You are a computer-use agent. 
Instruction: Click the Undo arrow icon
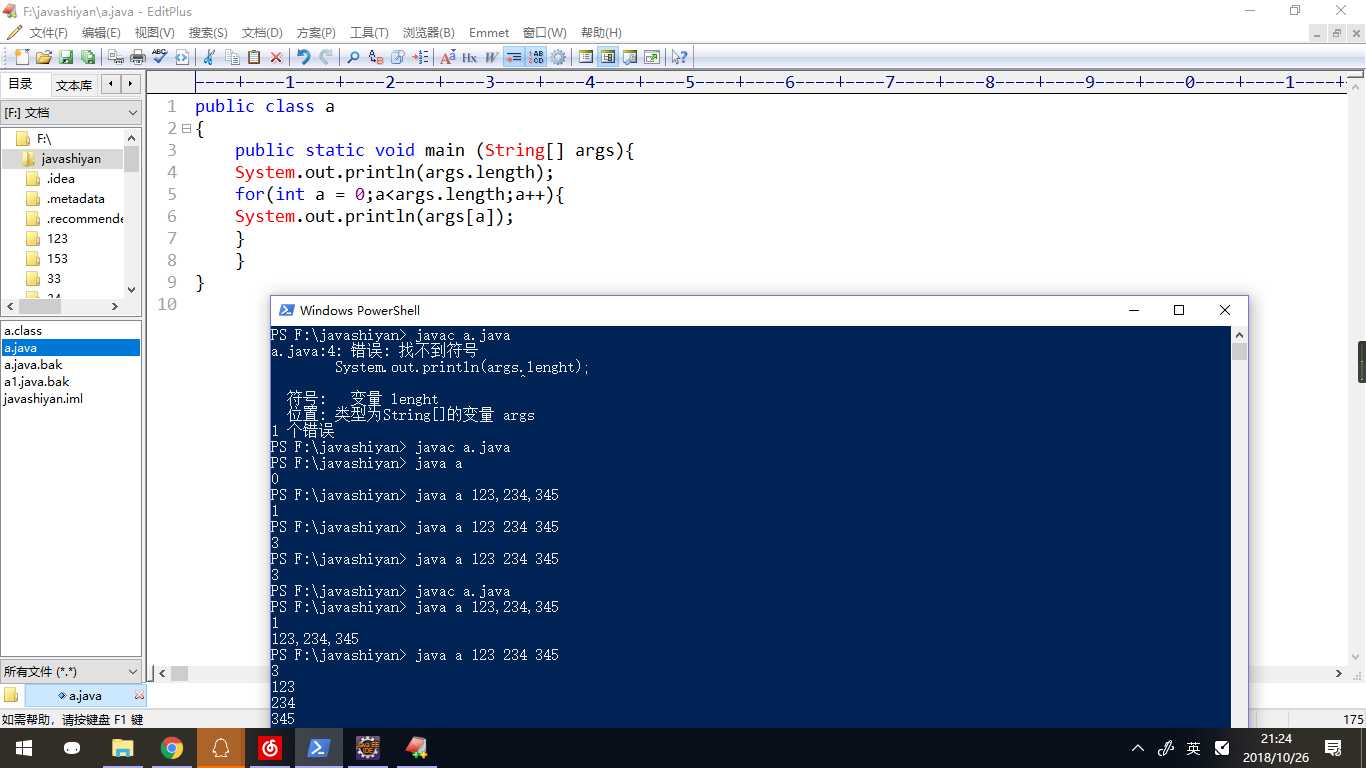[304, 57]
